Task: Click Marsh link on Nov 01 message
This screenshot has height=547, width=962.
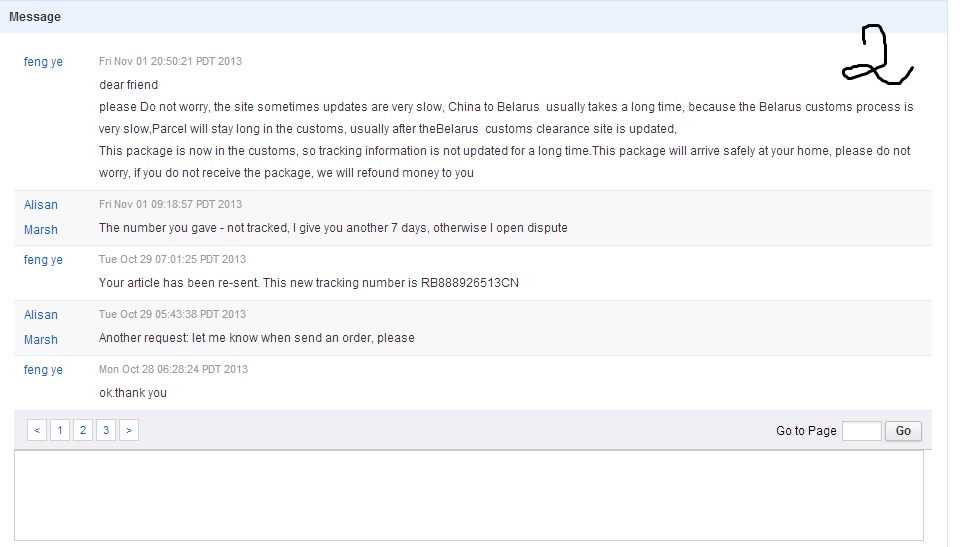Action: point(41,230)
